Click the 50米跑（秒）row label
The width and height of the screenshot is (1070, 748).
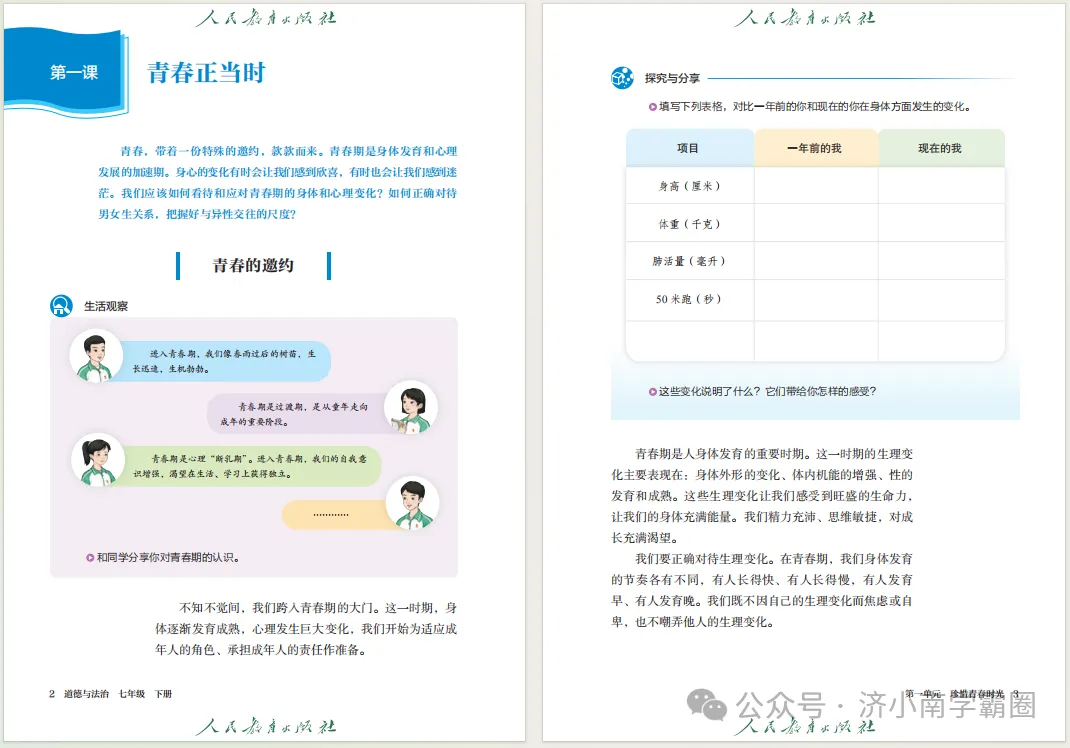tap(689, 299)
